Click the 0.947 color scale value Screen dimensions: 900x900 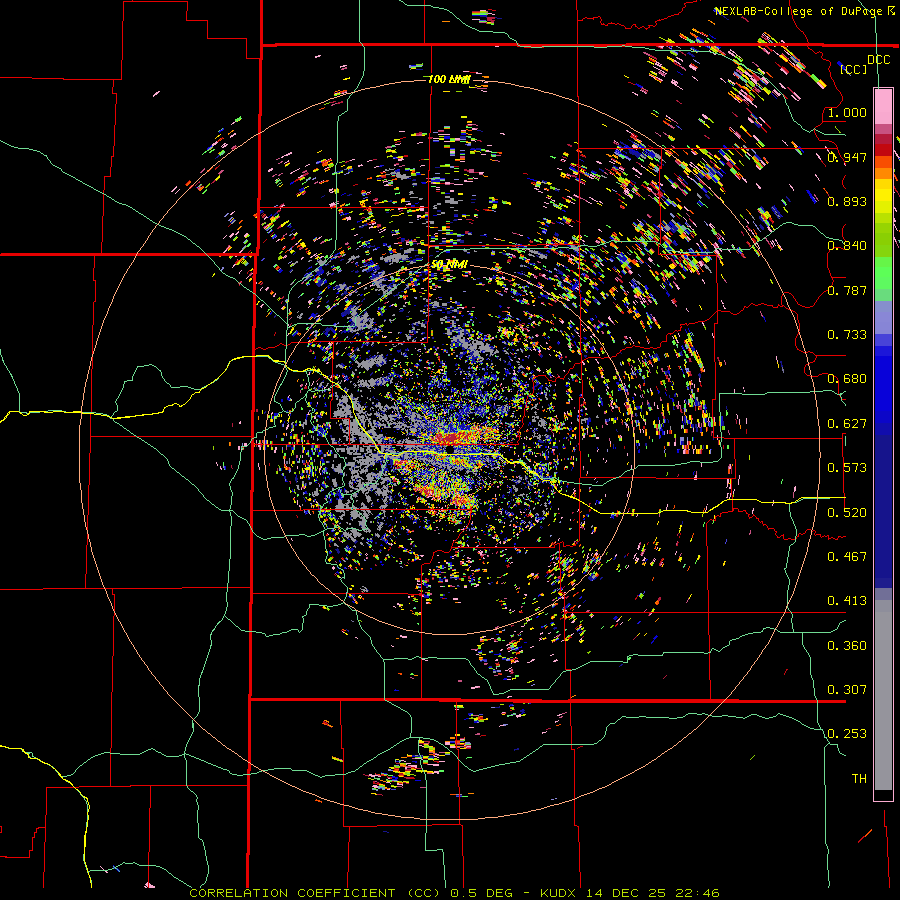[x=847, y=157]
